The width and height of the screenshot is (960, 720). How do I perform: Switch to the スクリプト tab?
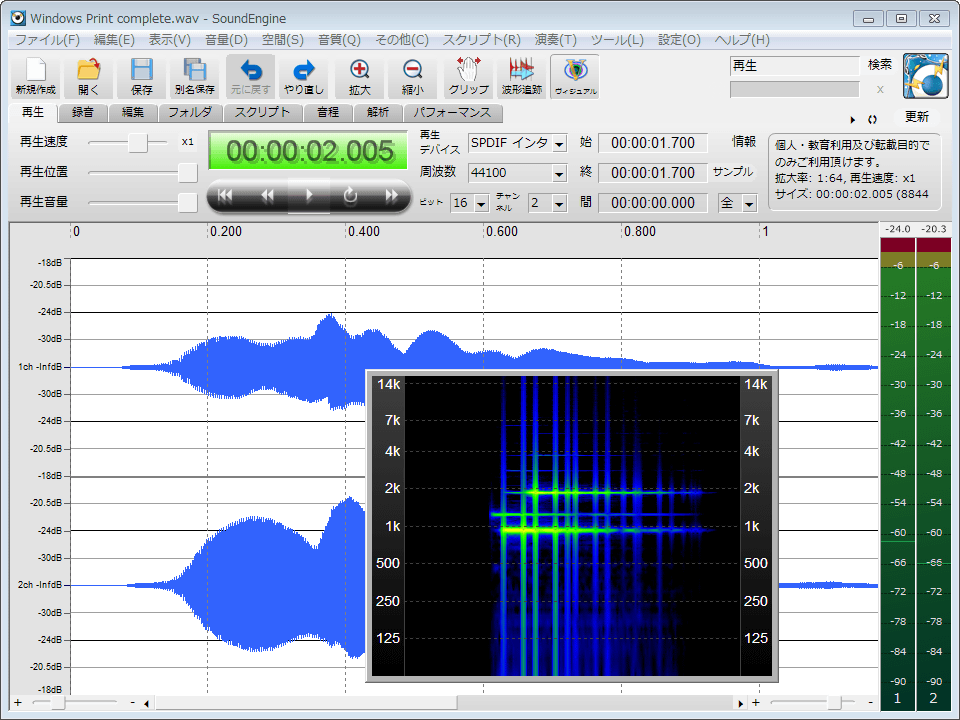click(x=262, y=113)
